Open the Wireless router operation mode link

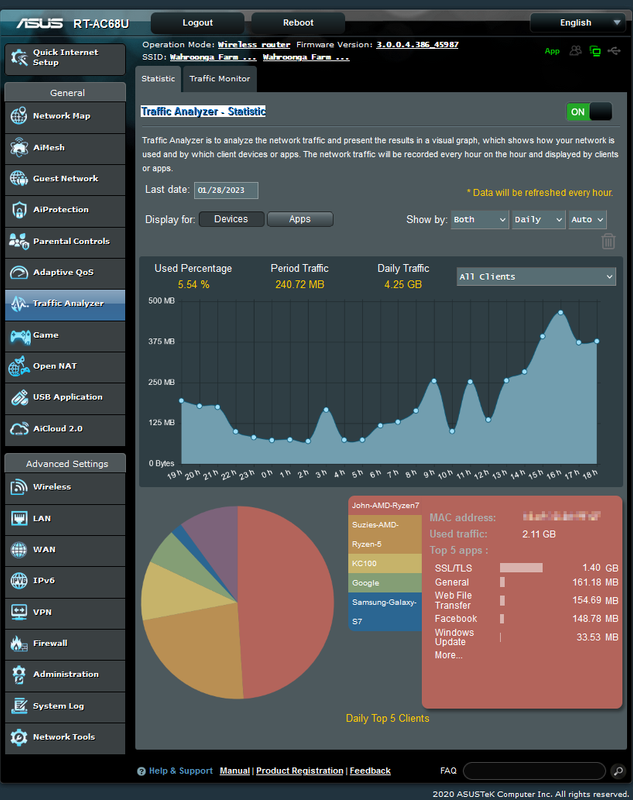[254, 44]
